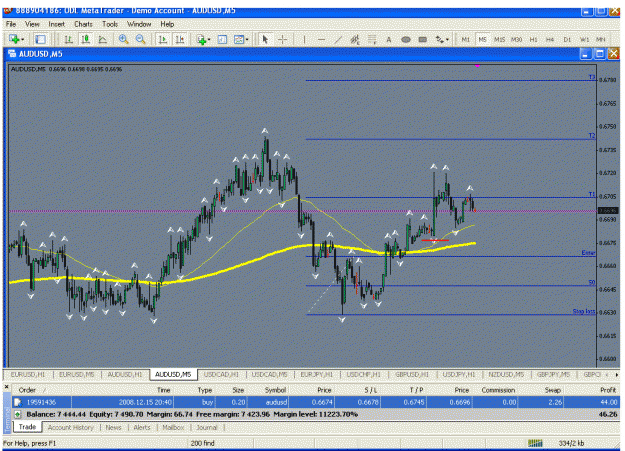Switch to AUDUSD,H1 chart tab
This screenshot has width=625, height=451.
[125, 374]
